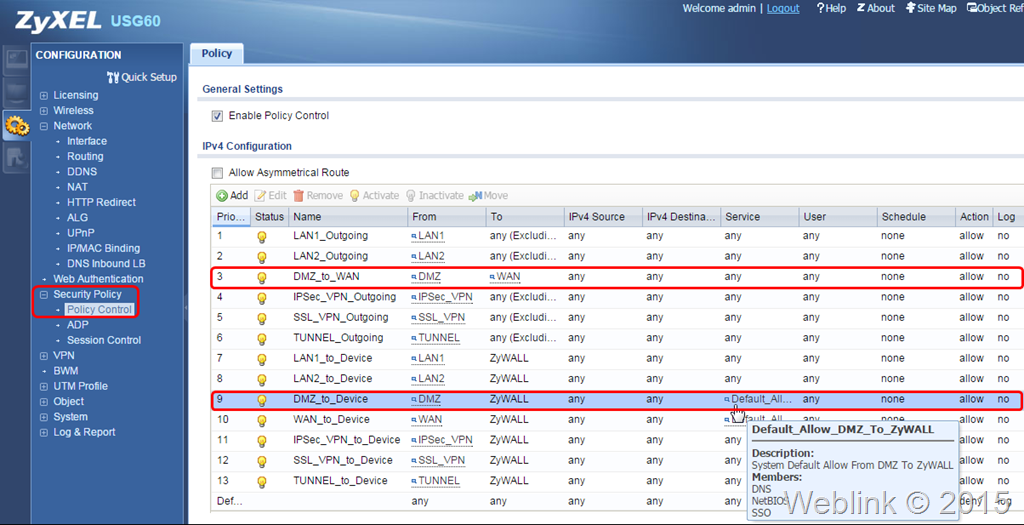Open DDNS under Network
Screen dimensions: 1024x525
tap(82, 172)
